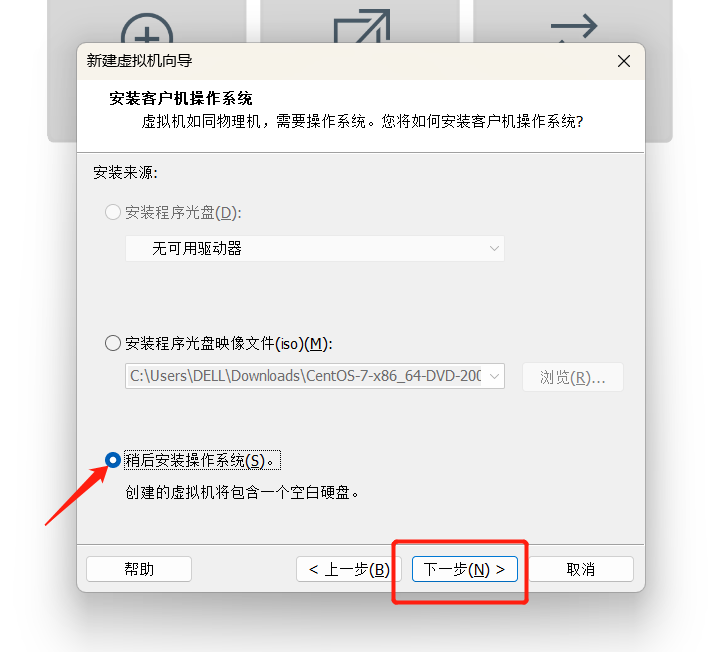Continue with 下一步(N) > button

(x=465, y=569)
